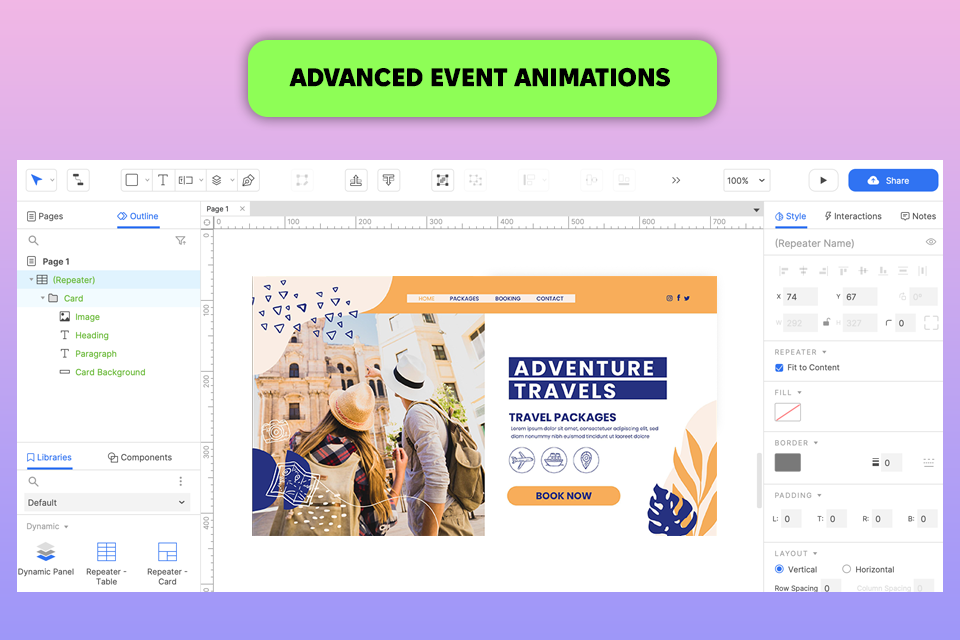Collapse the BORDER section arrow

pos(816,443)
